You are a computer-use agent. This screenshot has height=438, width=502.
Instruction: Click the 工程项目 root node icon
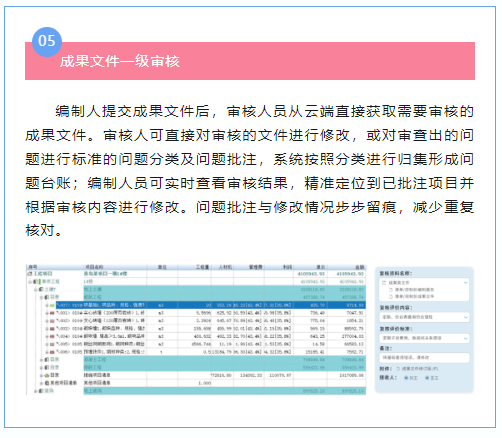click(x=30, y=274)
